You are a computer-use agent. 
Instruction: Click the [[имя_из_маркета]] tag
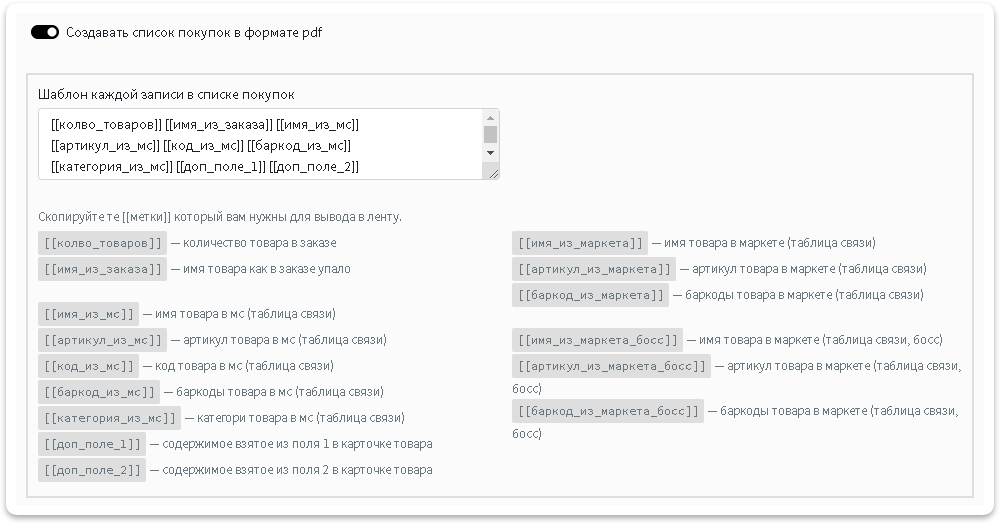click(x=580, y=243)
